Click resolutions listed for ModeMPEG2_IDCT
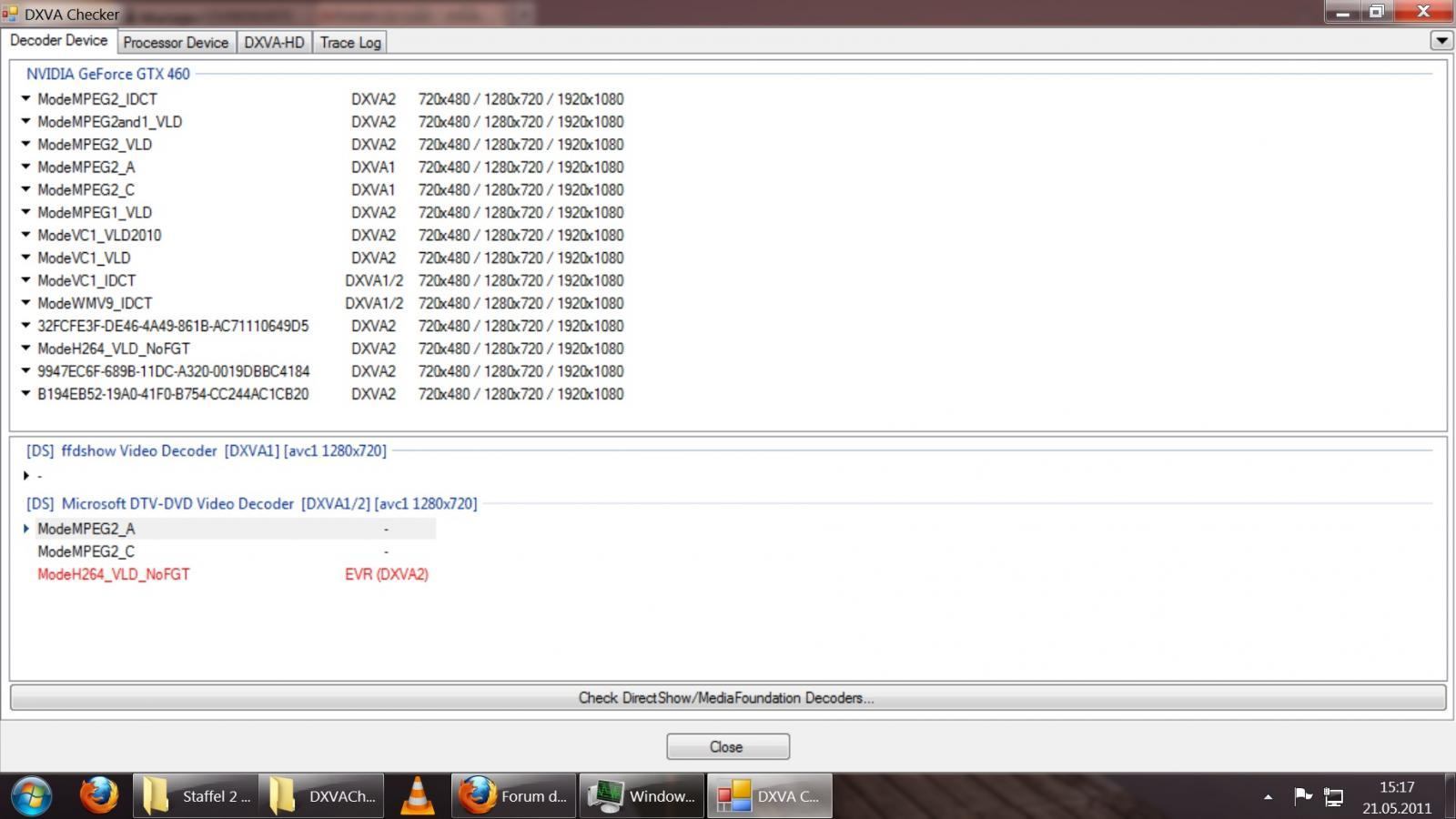 521,98
